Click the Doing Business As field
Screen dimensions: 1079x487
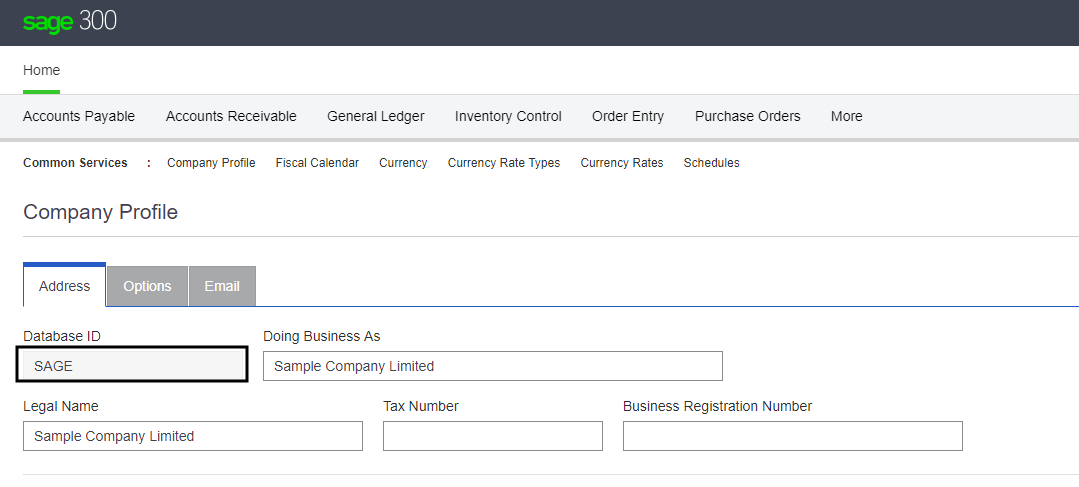pos(492,366)
